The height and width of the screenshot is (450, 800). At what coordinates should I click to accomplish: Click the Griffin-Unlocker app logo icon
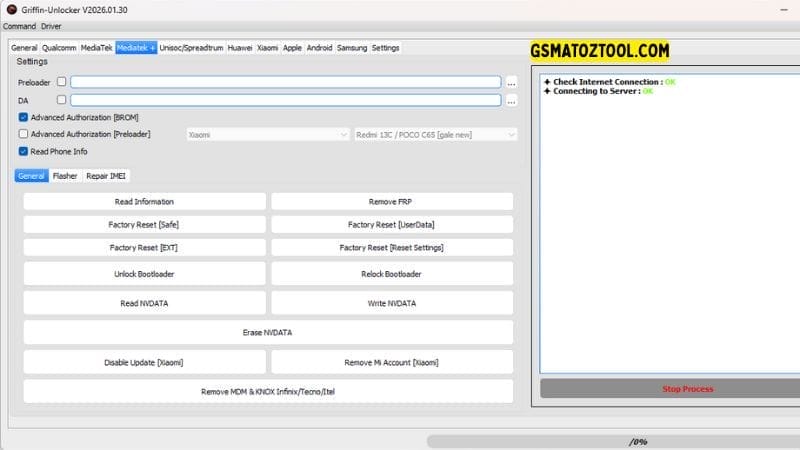point(10,9)
